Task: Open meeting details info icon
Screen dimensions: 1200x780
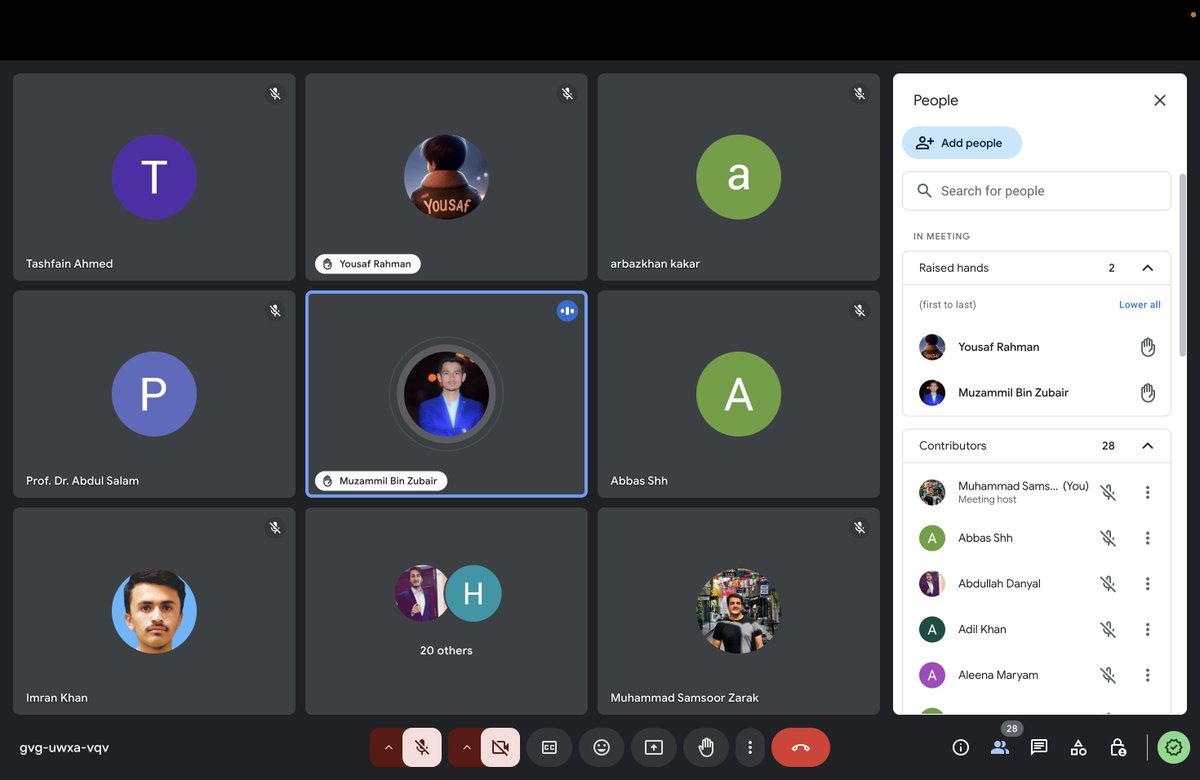Action: coord(961,747)
